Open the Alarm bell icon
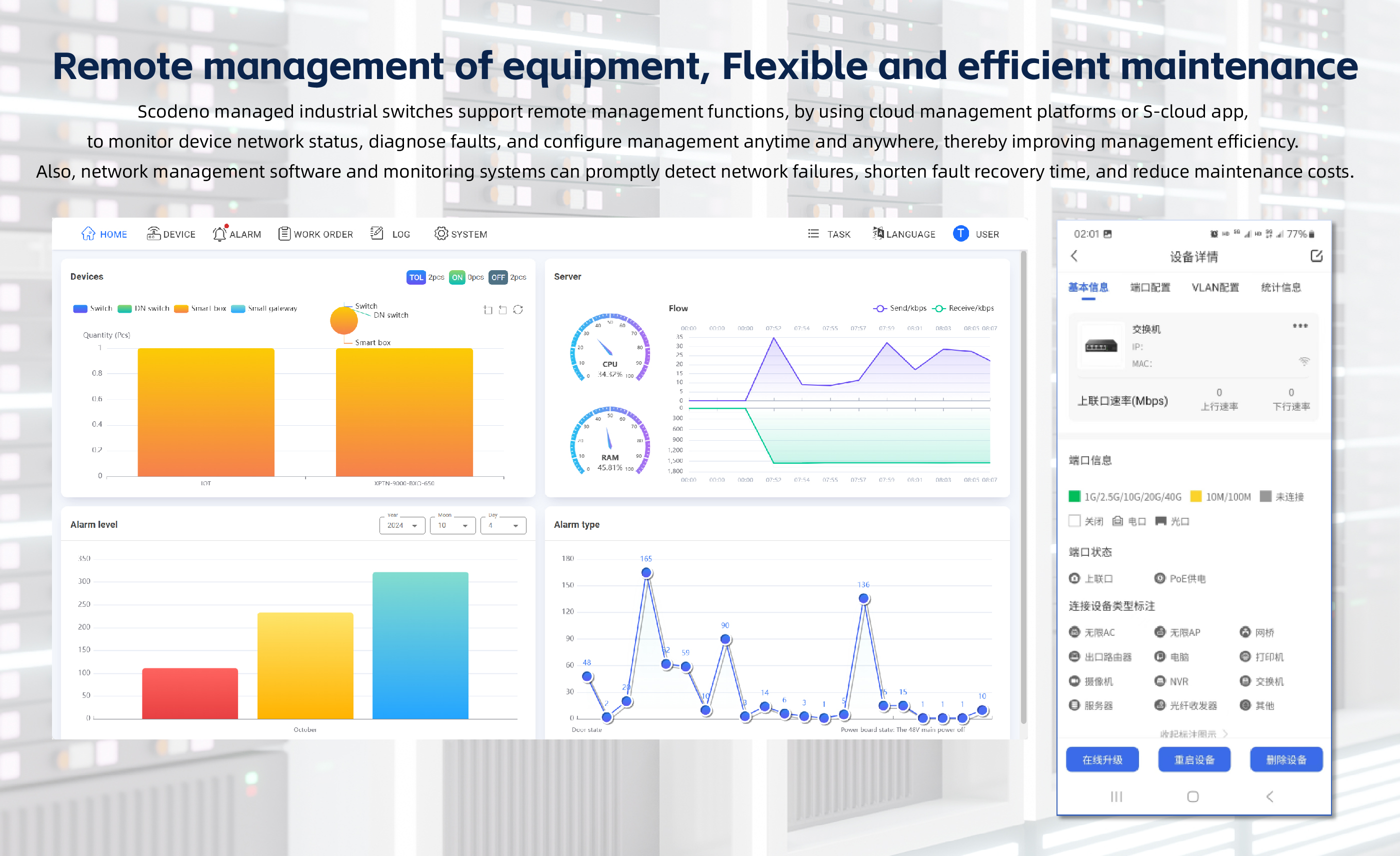The width and height of the screenshot is (1400, 856). [219, 234]
